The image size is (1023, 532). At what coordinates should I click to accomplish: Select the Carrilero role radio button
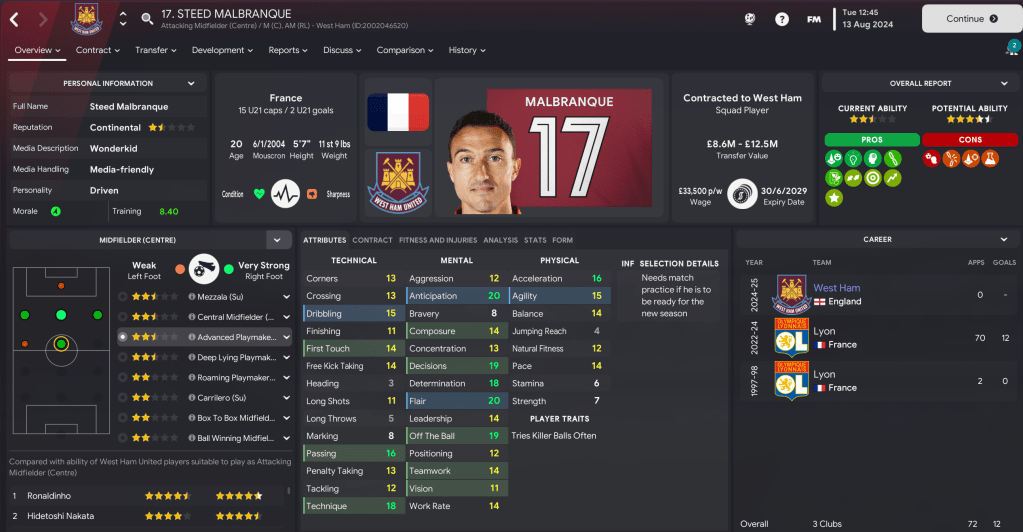pyautogui.click(x=123, y=398)
